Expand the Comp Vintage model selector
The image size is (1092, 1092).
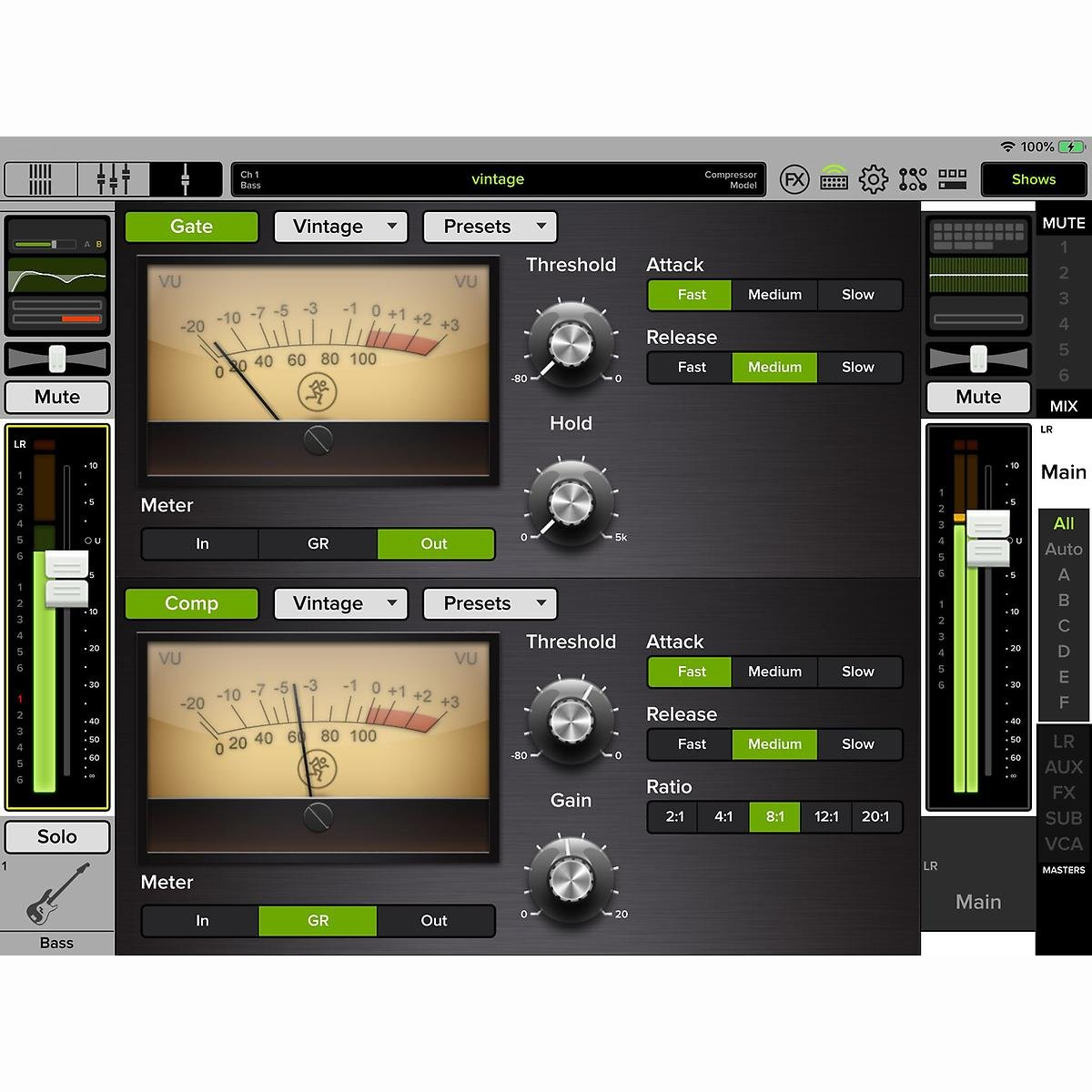click(x=340, y=603)
